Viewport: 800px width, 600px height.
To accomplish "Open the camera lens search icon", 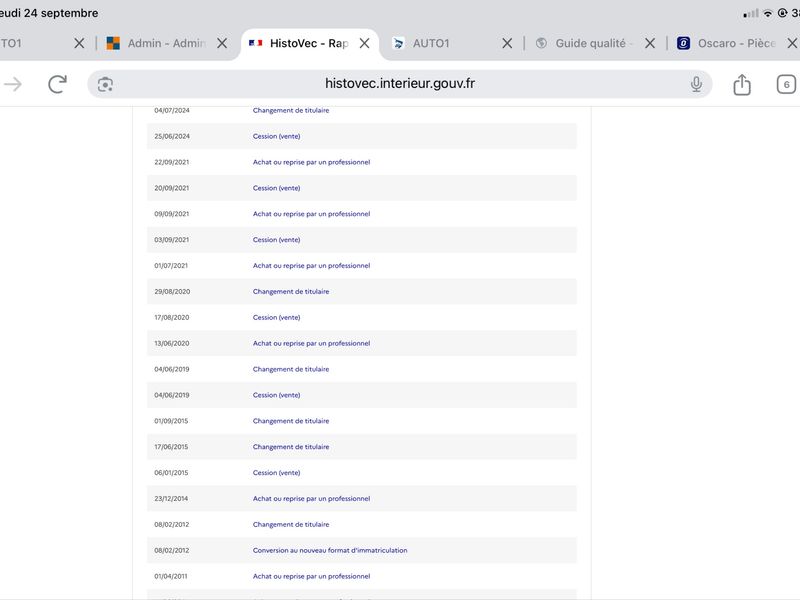I will pos(105,85).
